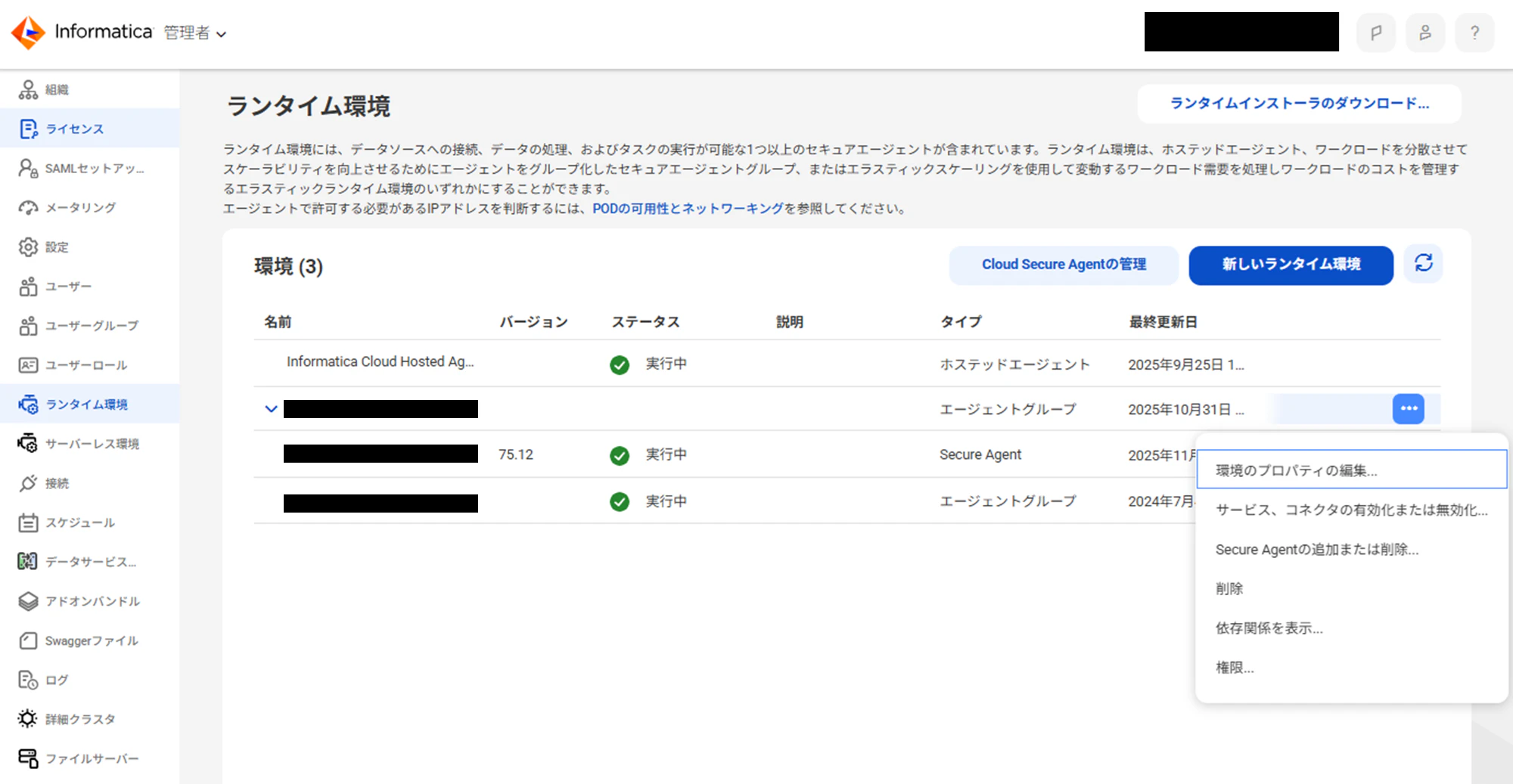Click Informatica Cloud Hosted Ag... row name

pos(380,362)
